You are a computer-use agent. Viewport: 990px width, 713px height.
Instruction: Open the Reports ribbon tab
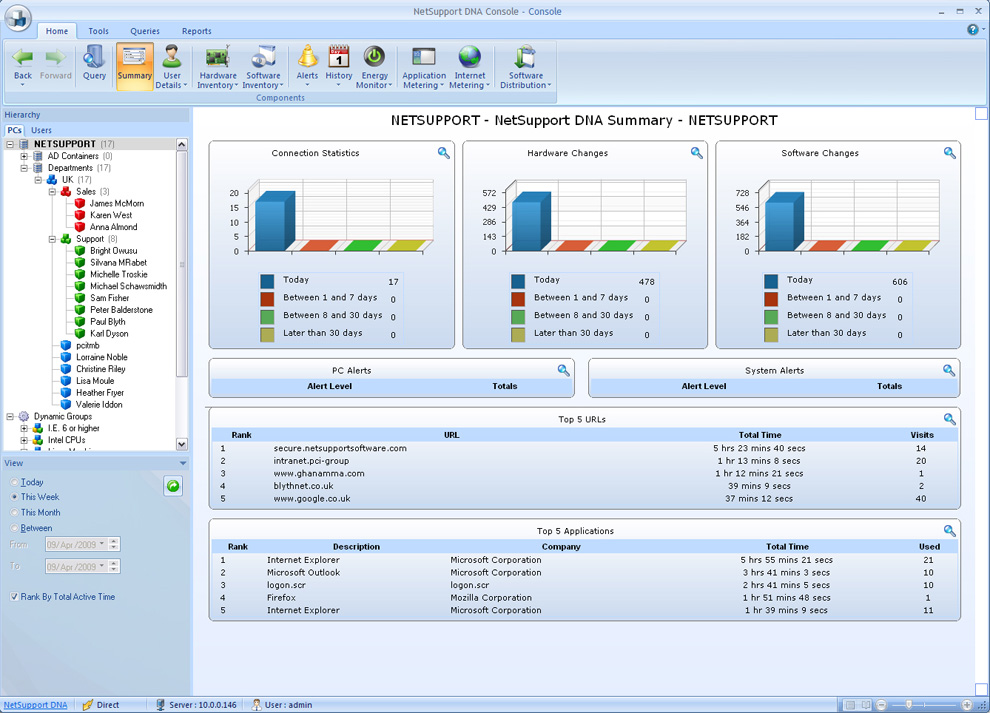196,31
